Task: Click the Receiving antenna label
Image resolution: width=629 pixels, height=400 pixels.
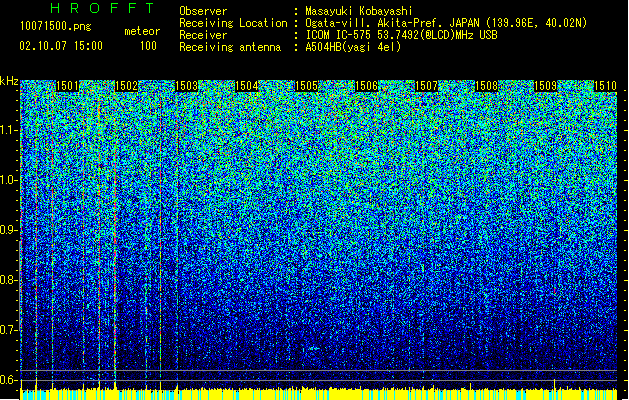Action: tap(230, 47)
